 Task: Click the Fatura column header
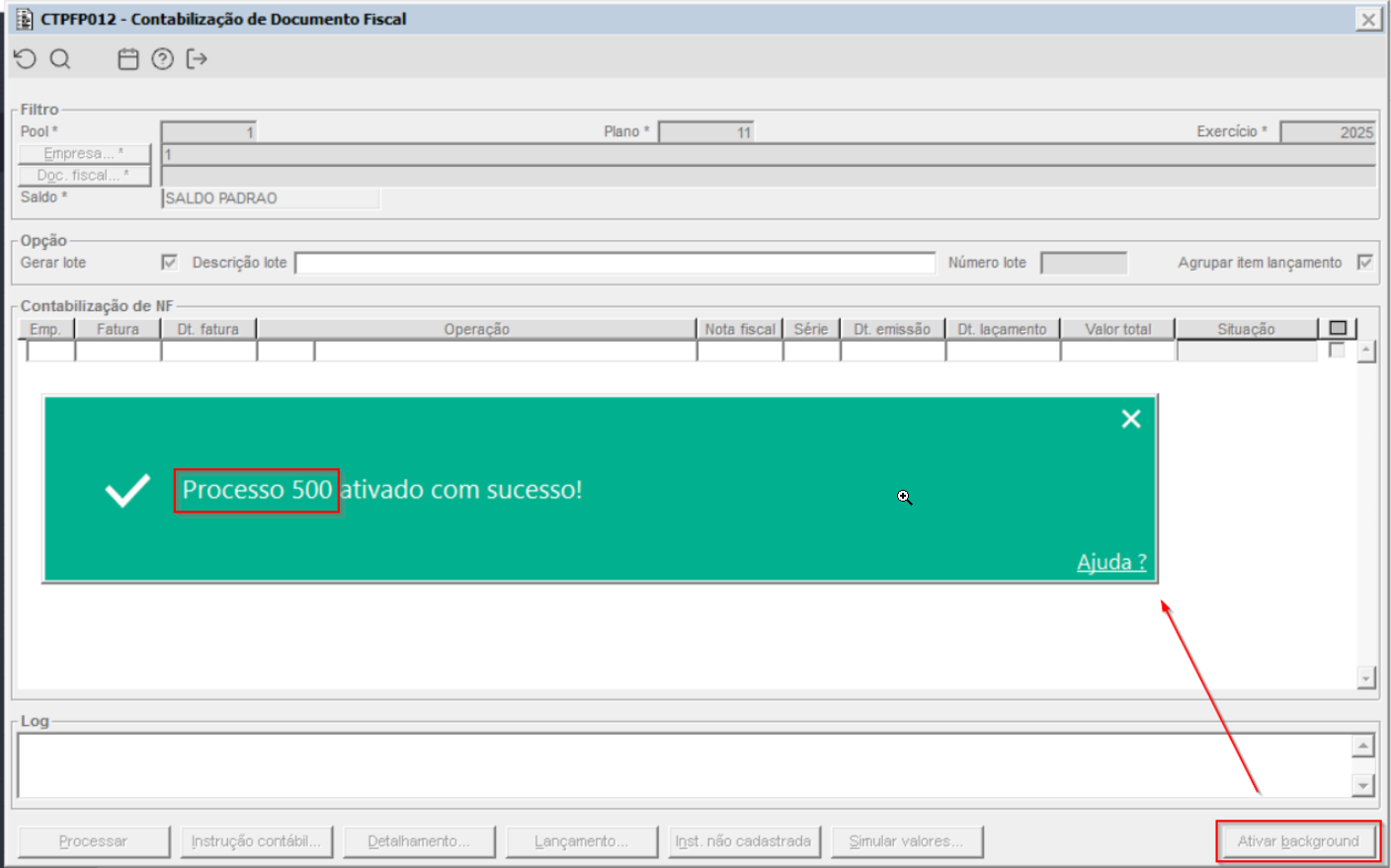click(x=118, y=329)
